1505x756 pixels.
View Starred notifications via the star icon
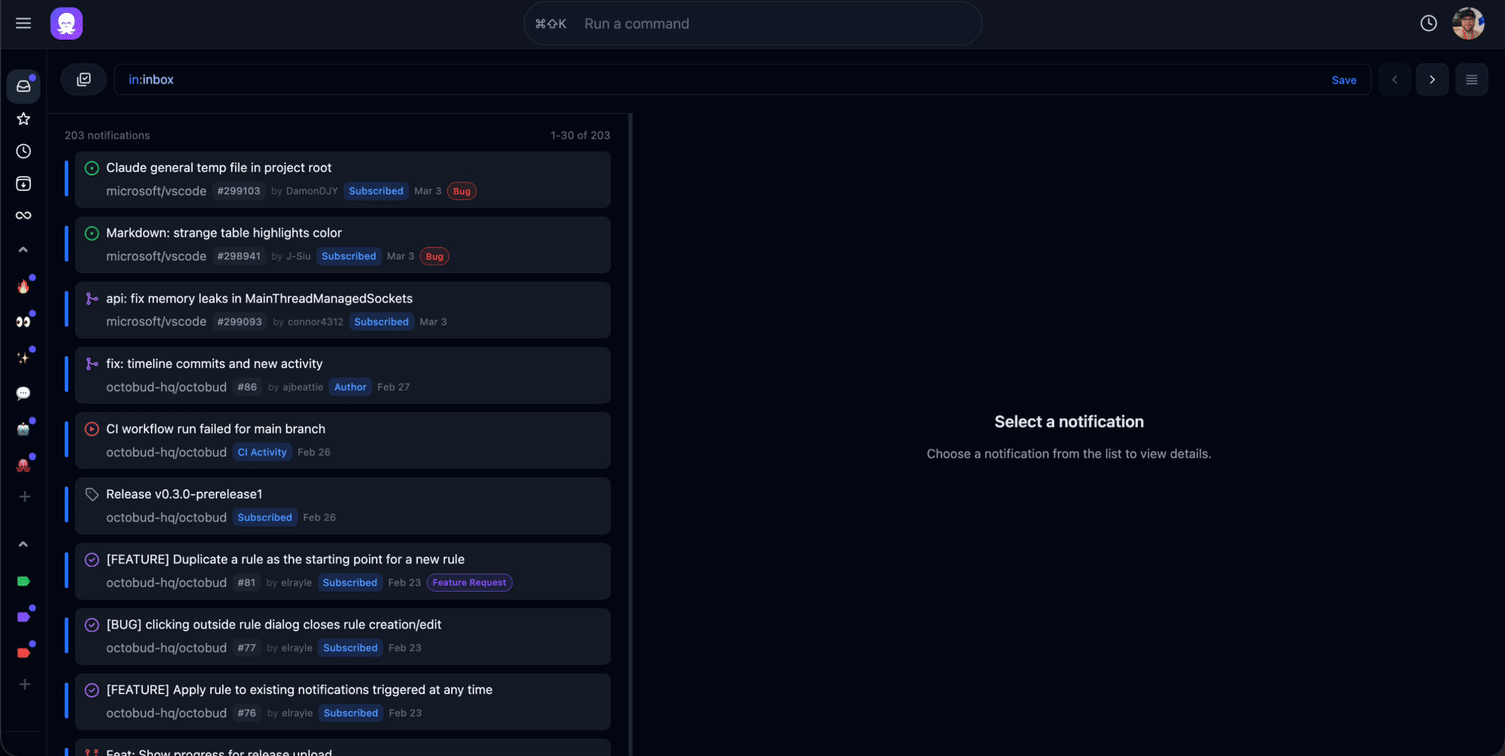22,118
